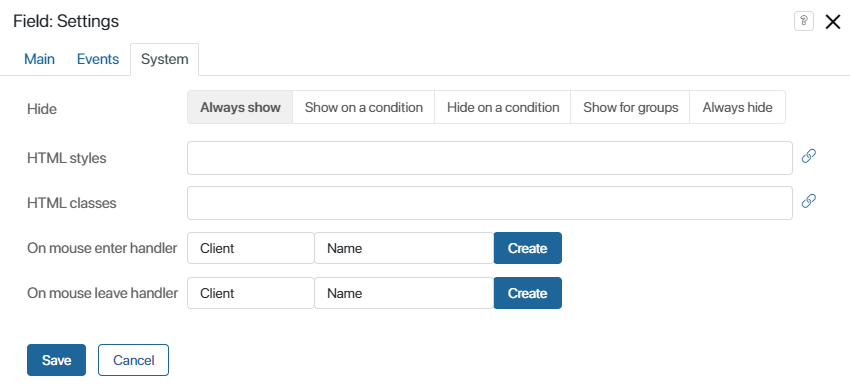
Task: Click Create for mouse enter handler
Action: click(x=527, y=248)
